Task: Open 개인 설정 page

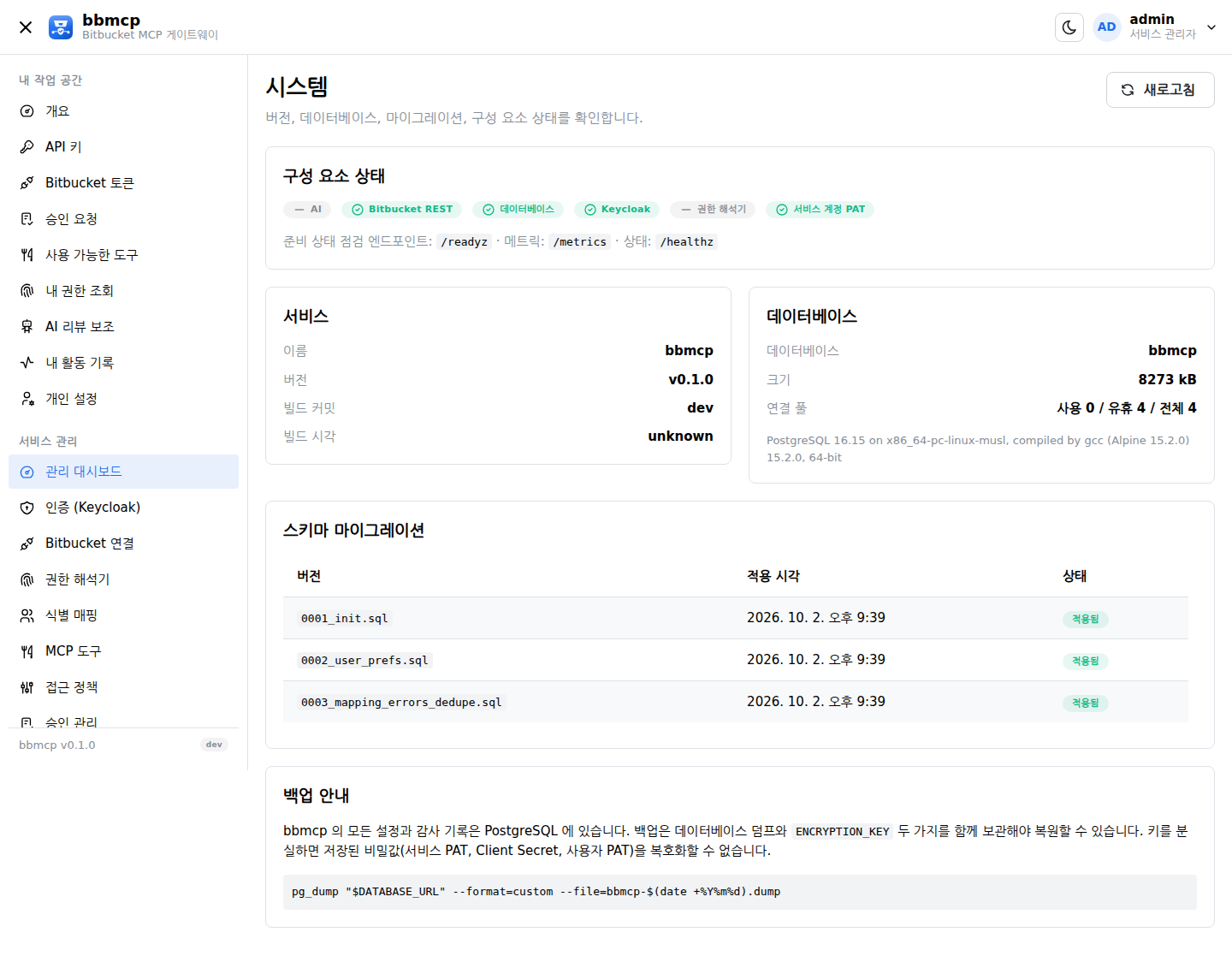Action: (x=123, y=399)
